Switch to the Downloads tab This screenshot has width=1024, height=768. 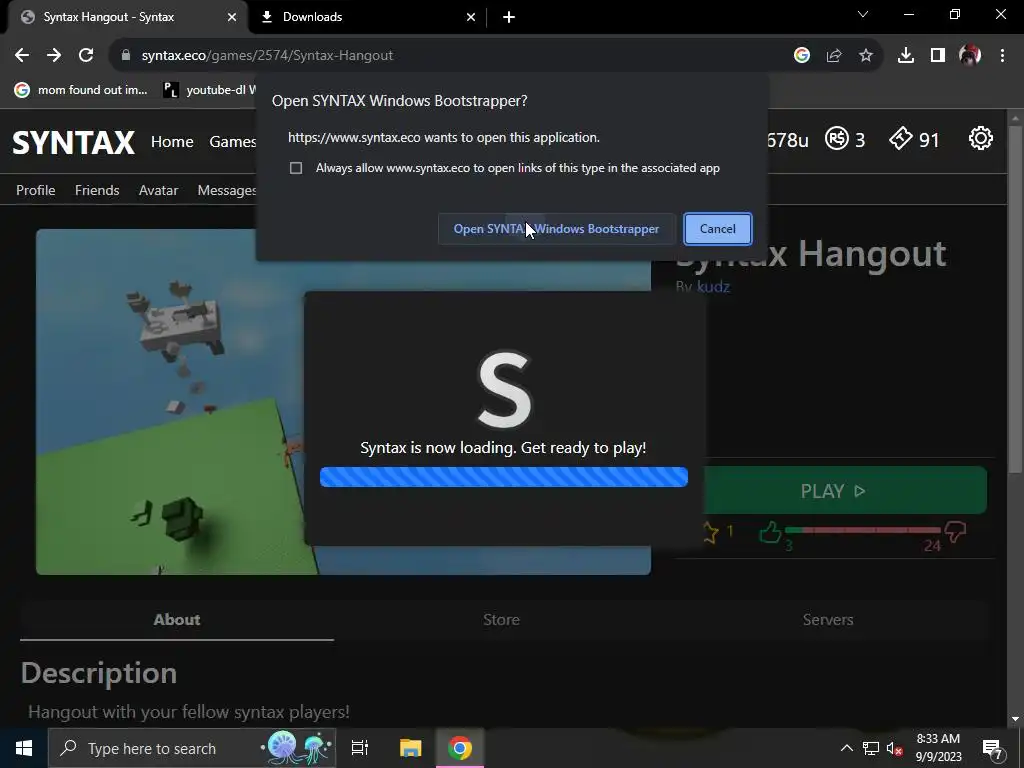(x=366, y=17)
